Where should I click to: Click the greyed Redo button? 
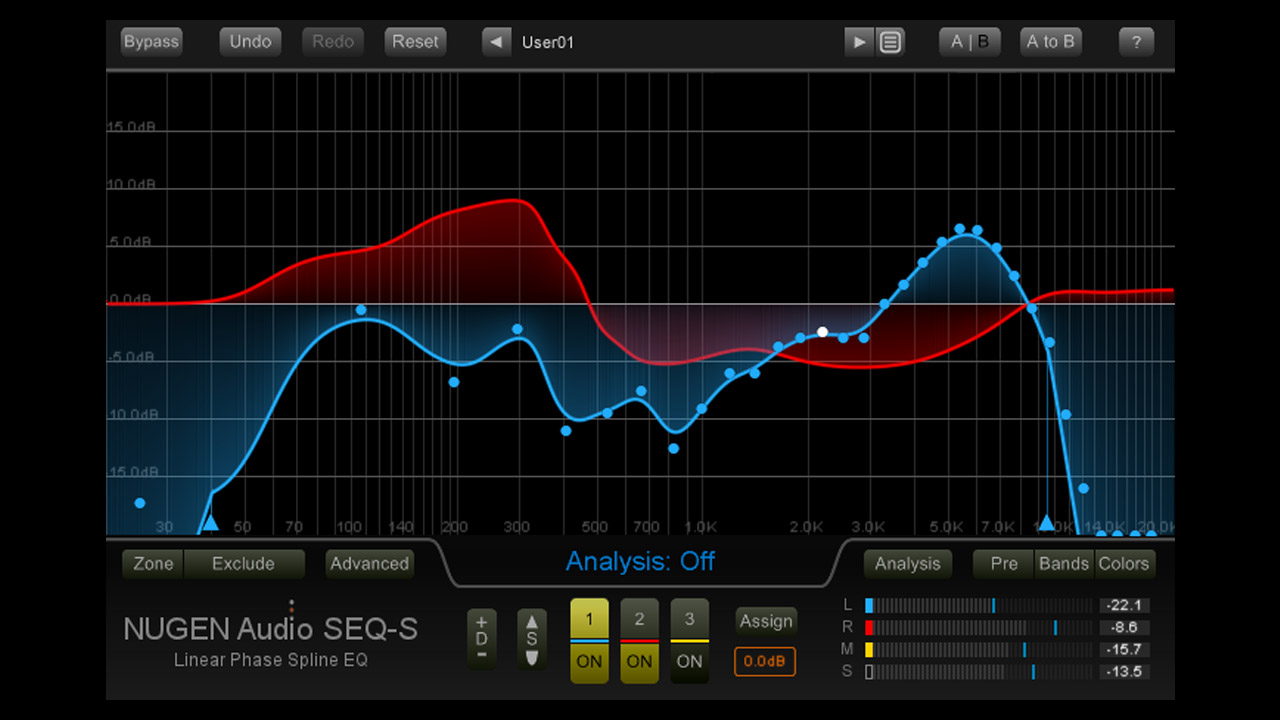point(333,42)
